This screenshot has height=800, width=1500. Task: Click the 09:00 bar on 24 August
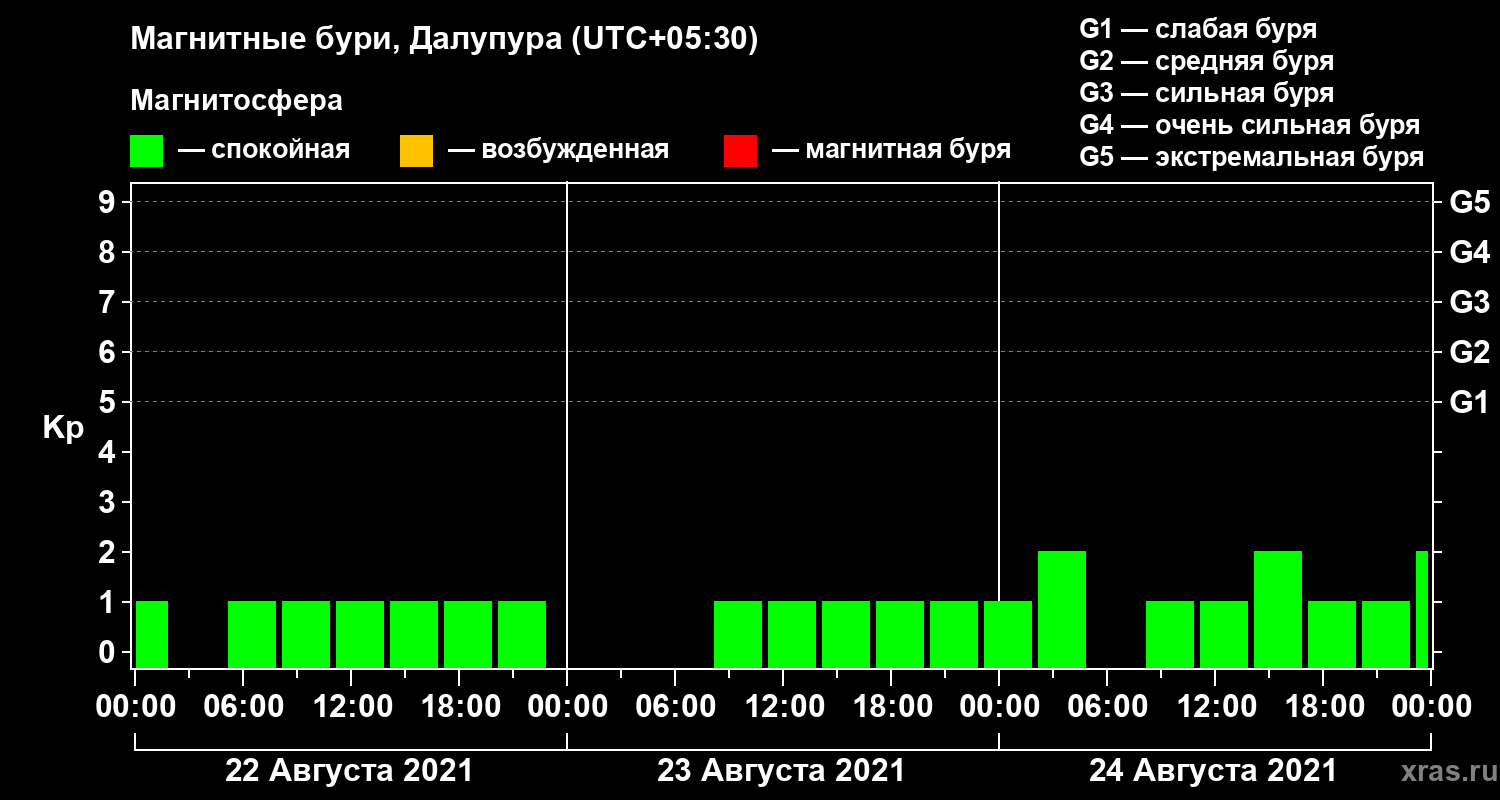1170,634
